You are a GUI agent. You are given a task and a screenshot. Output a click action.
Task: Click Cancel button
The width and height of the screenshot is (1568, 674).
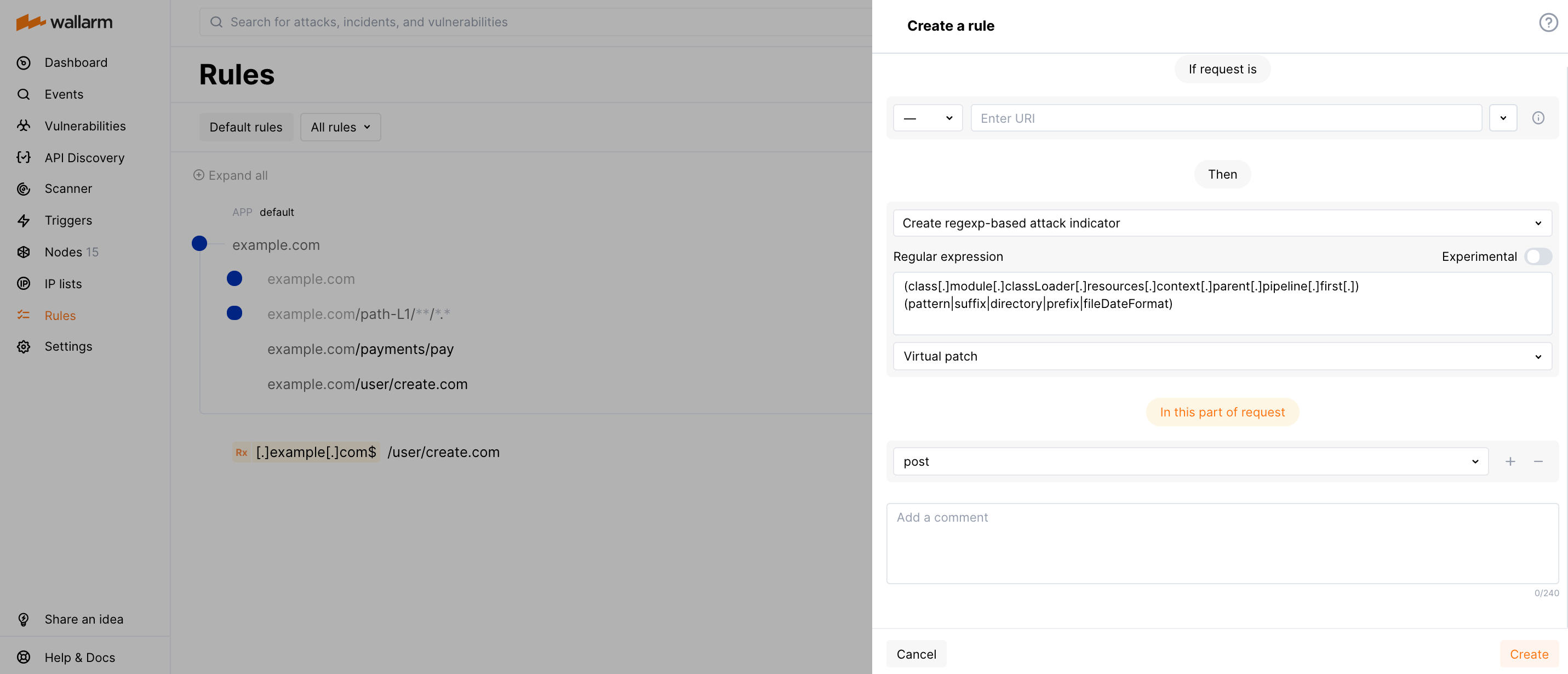916,654
